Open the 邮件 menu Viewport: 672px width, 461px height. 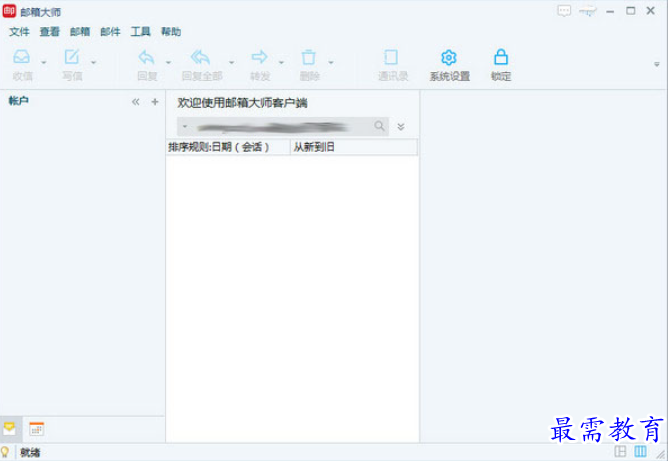pyautogui.click(x=110, y=32)
